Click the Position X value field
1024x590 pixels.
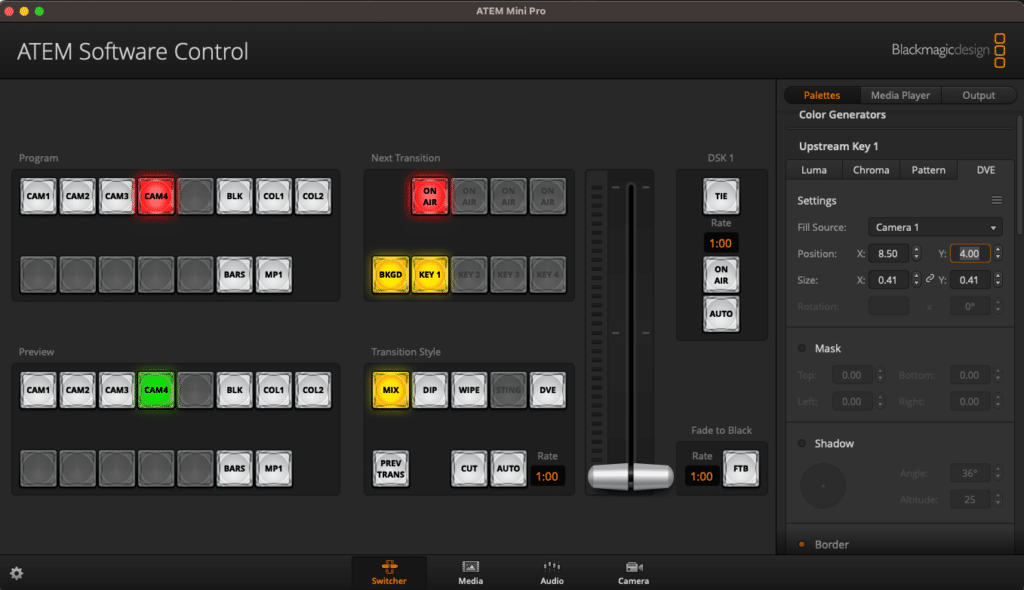click(889, 254)
